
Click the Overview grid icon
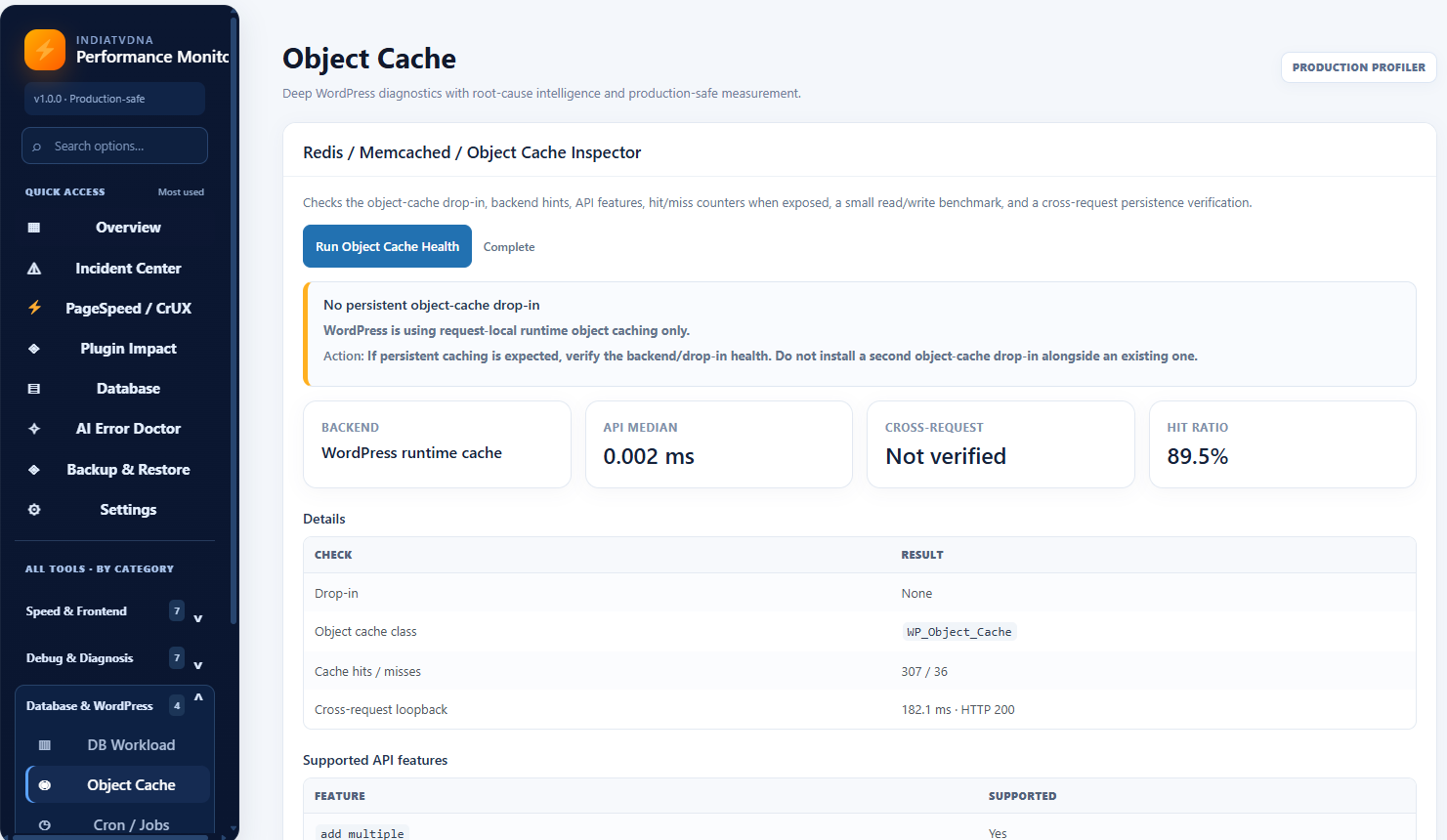pyautogui.click(x=34, y=228)
